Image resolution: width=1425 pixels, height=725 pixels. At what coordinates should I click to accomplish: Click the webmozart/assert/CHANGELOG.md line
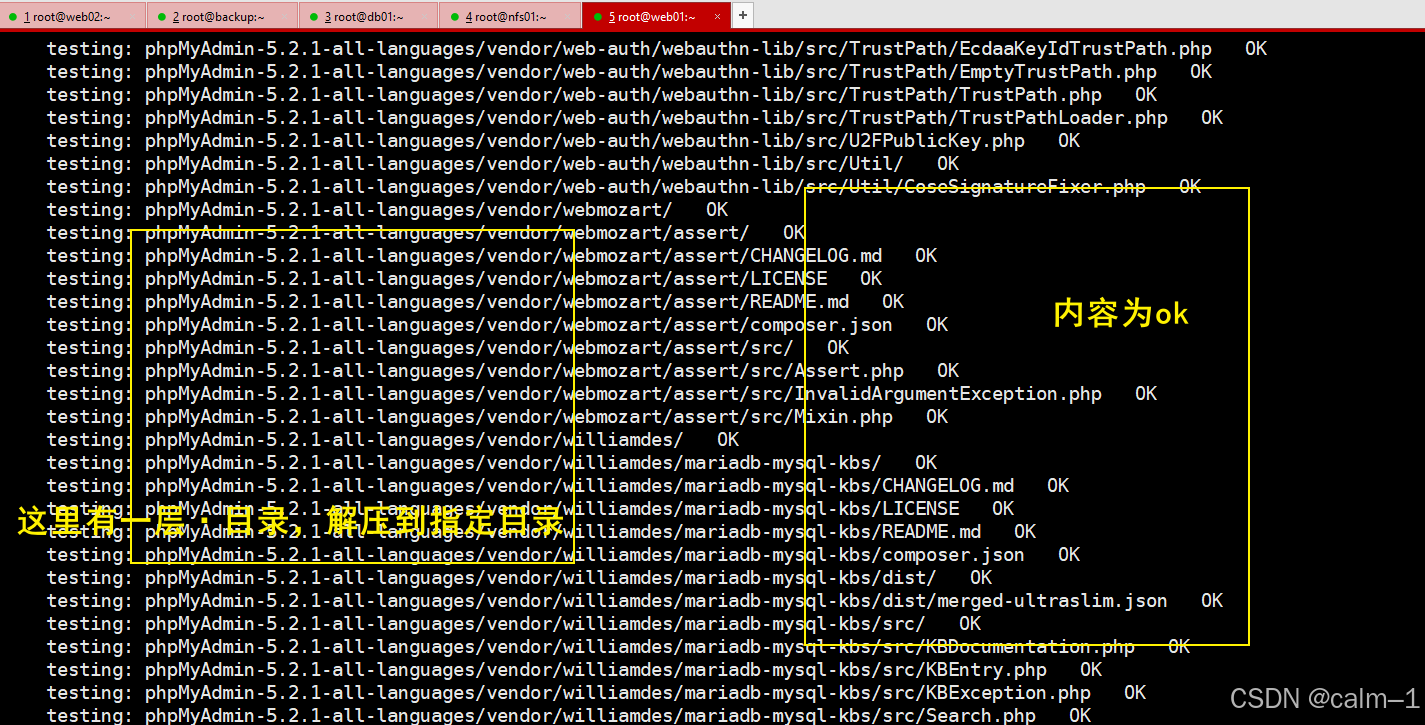pos(491,255)
